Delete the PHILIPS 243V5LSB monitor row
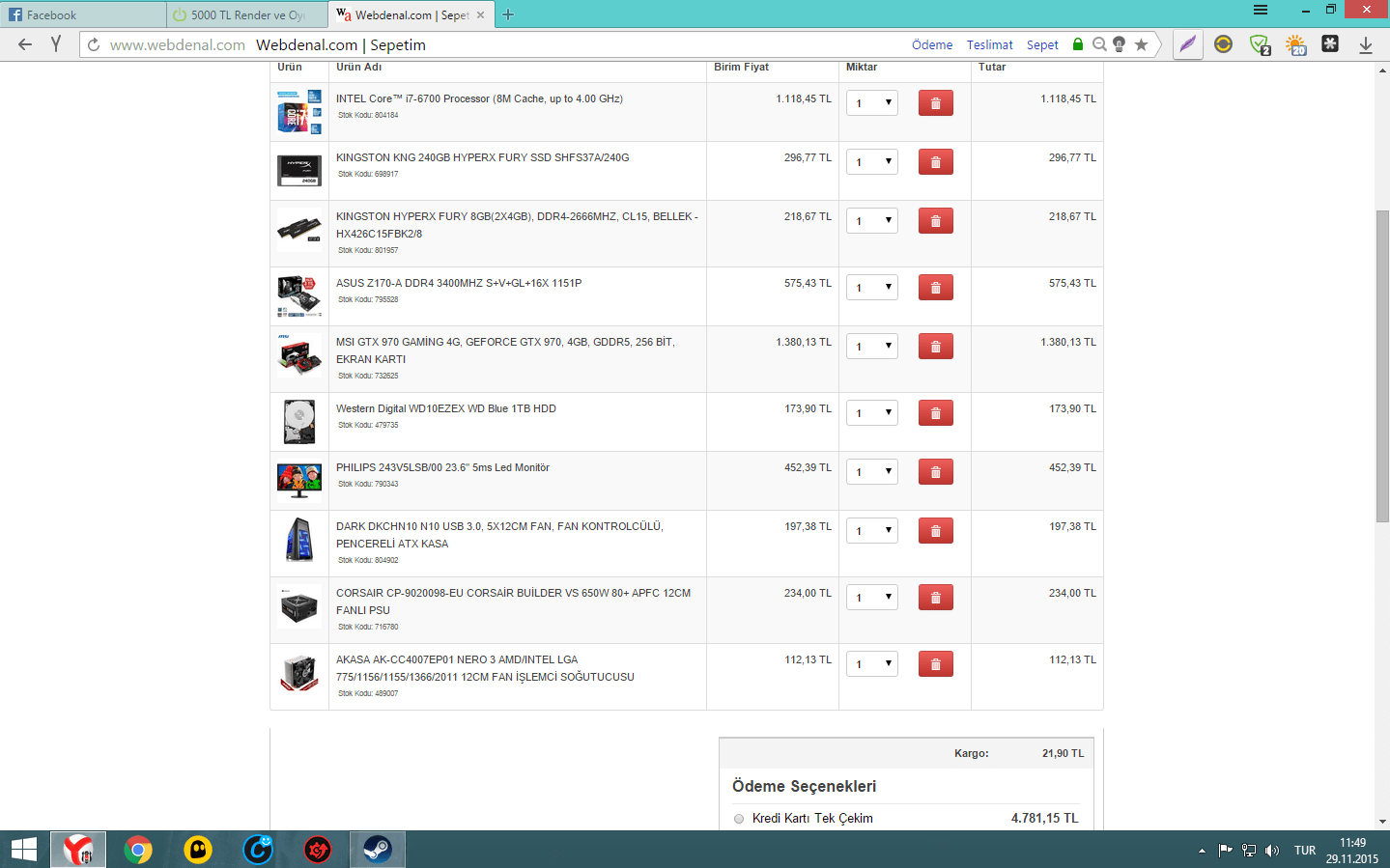The image size is (1390, 868). (x=935, y=472)
